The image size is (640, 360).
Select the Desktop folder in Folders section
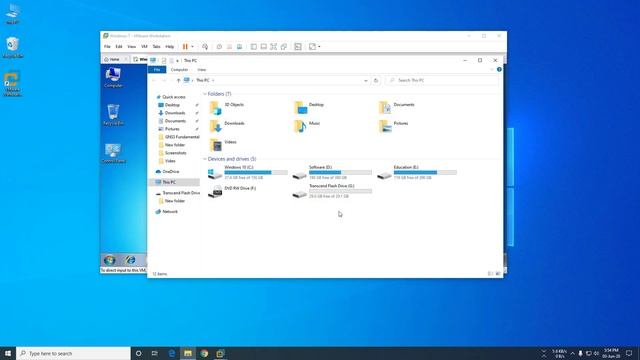[x=309, y=108]
